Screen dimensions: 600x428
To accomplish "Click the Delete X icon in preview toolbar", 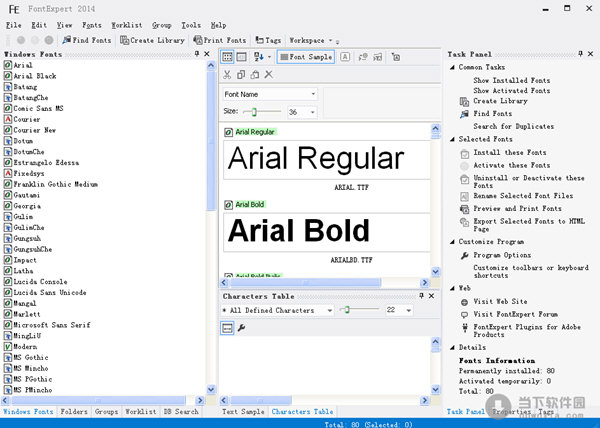I will click(x=269, y=74).
